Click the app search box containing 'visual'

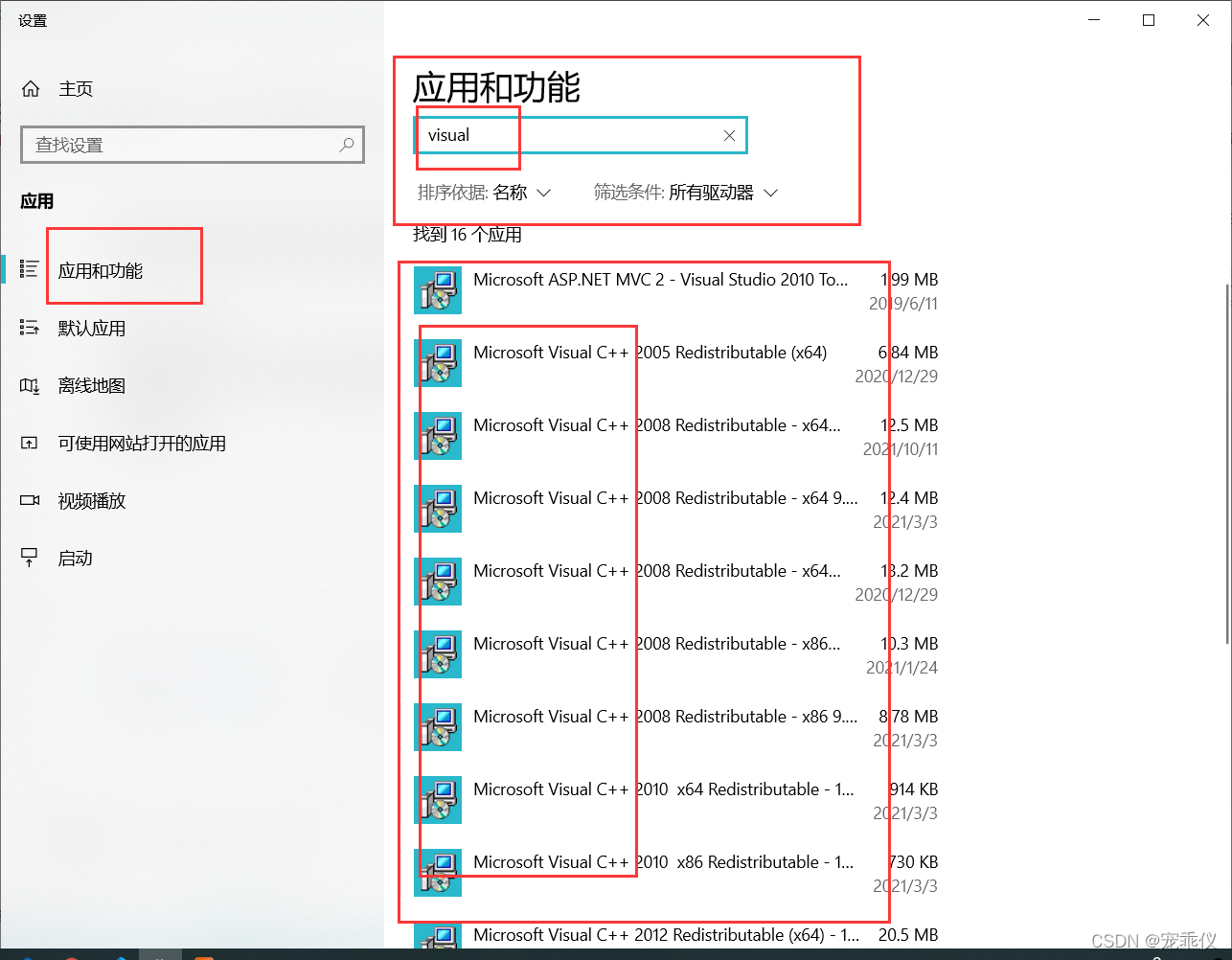(x=581, y=135)
